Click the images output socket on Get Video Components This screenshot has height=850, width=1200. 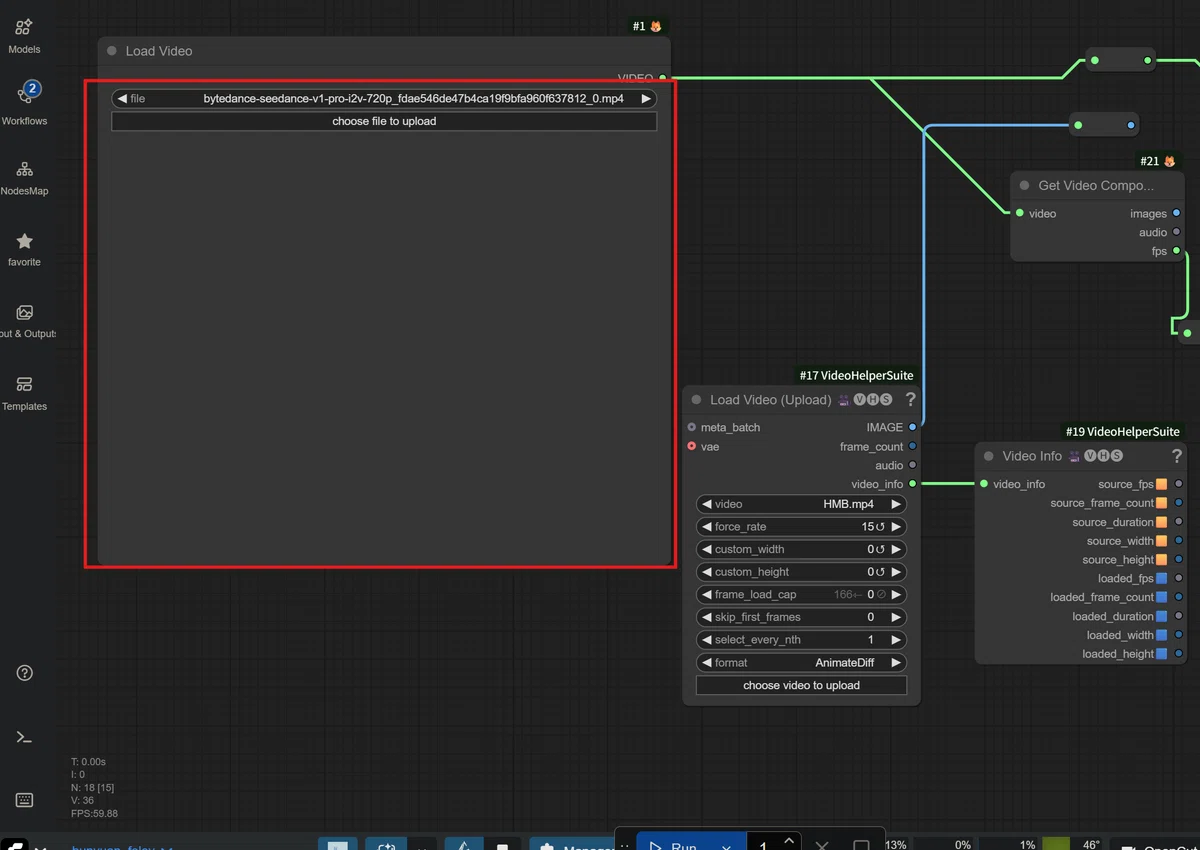pos(1176,213)
